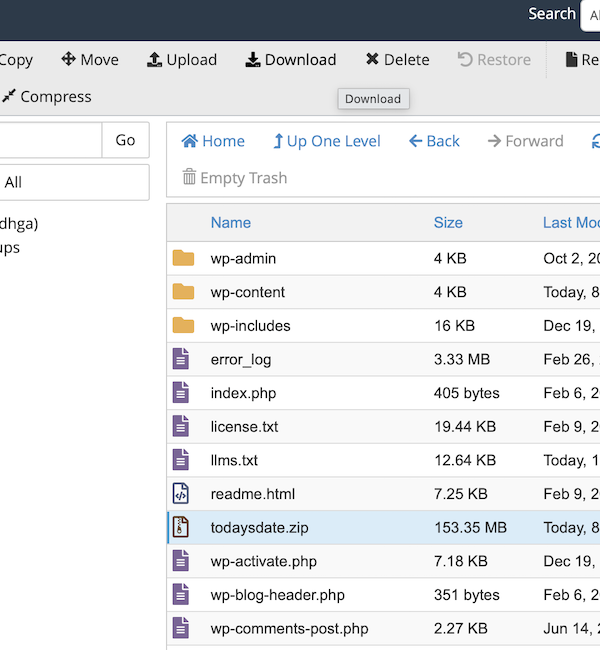Sort files by Size column header
The width and height of the screenshot is (600, 650).
click(448, 223)
